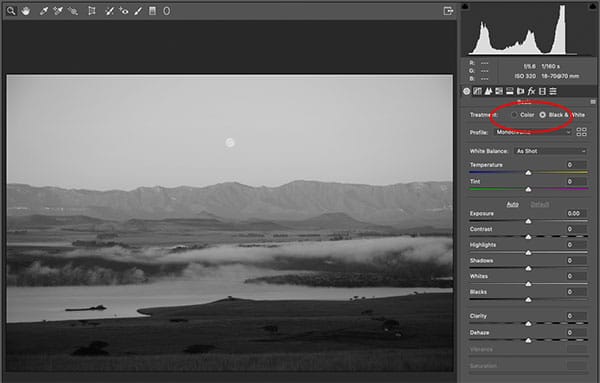Click the ISO 320 readout text
Viewport: 600px width, 383px height.
[x=525, y=76]
